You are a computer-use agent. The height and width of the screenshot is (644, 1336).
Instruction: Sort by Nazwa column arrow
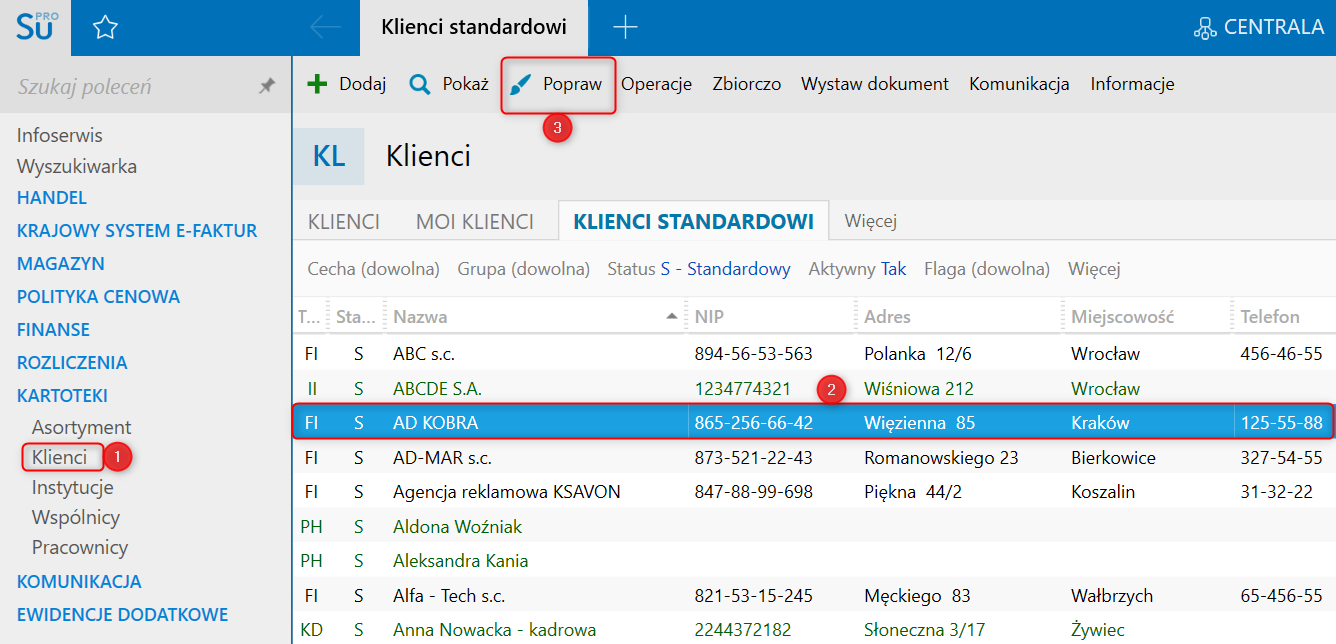tap(670, 316)
